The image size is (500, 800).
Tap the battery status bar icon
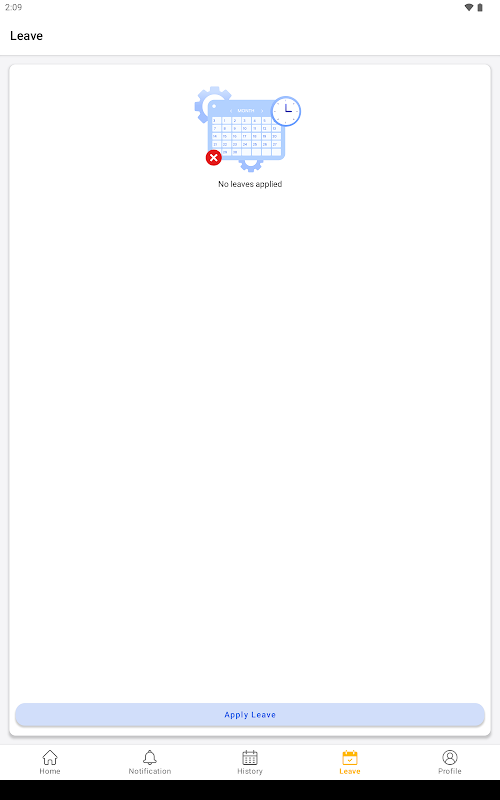pyautogui.click(x=480, y=8)
